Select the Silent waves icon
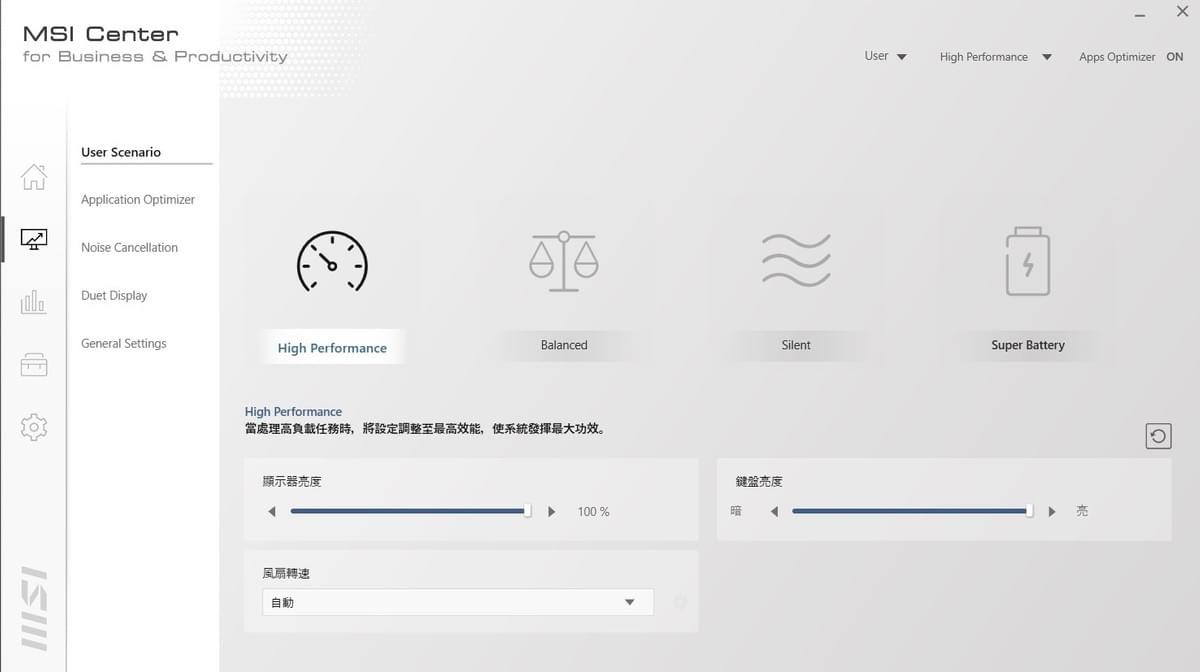 coord(796,260)
